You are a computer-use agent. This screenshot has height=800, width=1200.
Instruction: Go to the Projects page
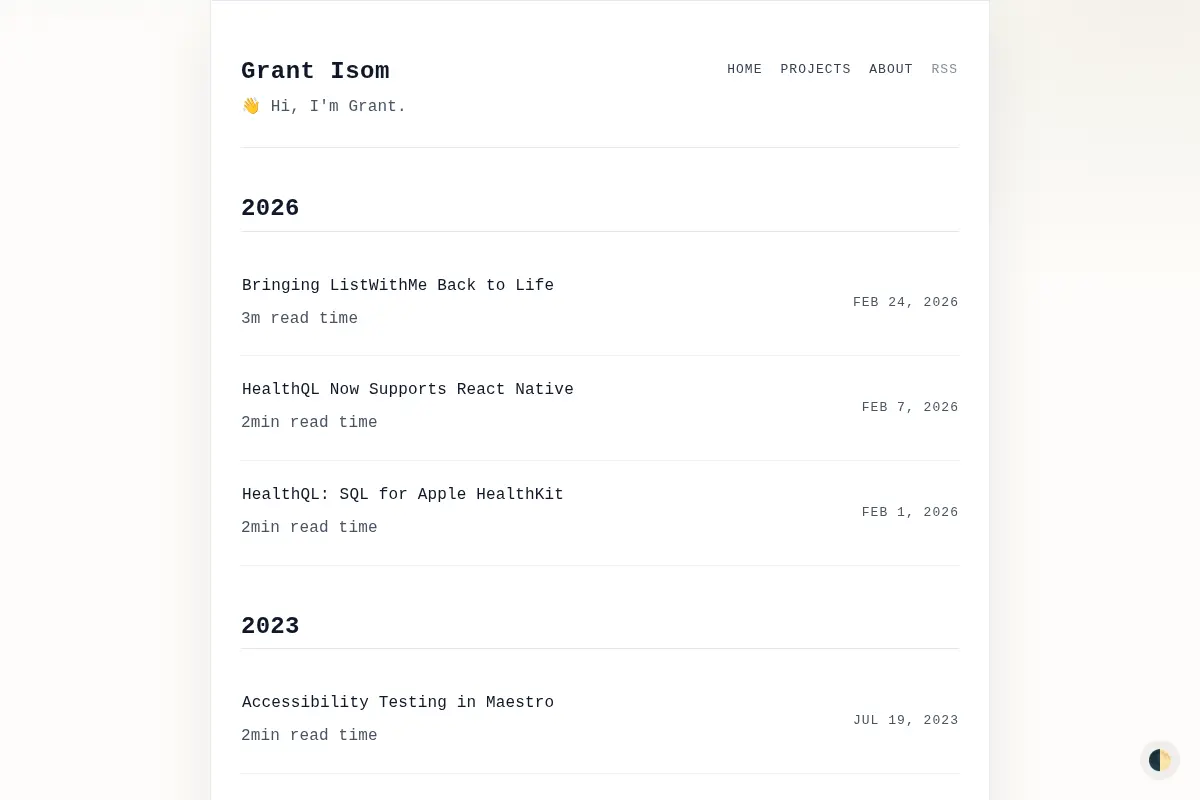815,69
